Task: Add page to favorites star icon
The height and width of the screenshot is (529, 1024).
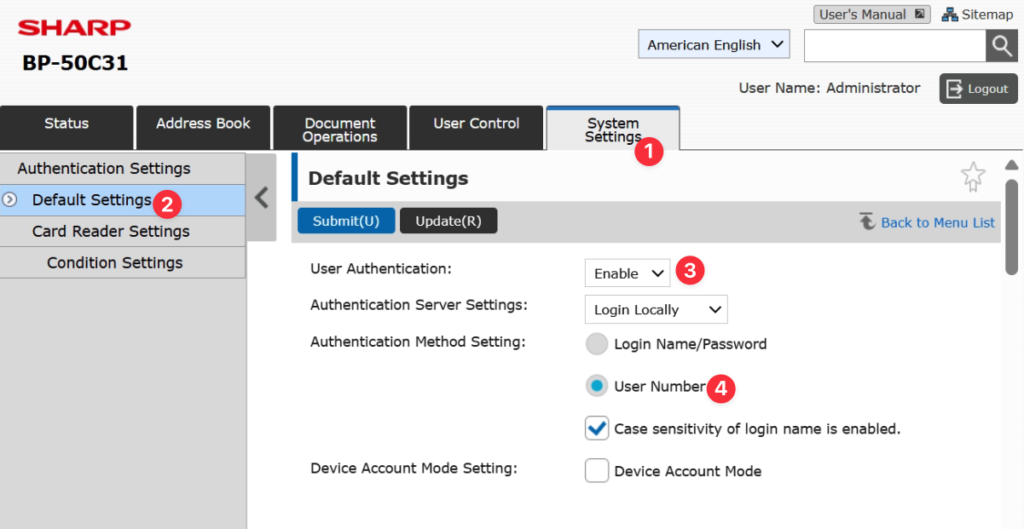Action: (972, 177)
